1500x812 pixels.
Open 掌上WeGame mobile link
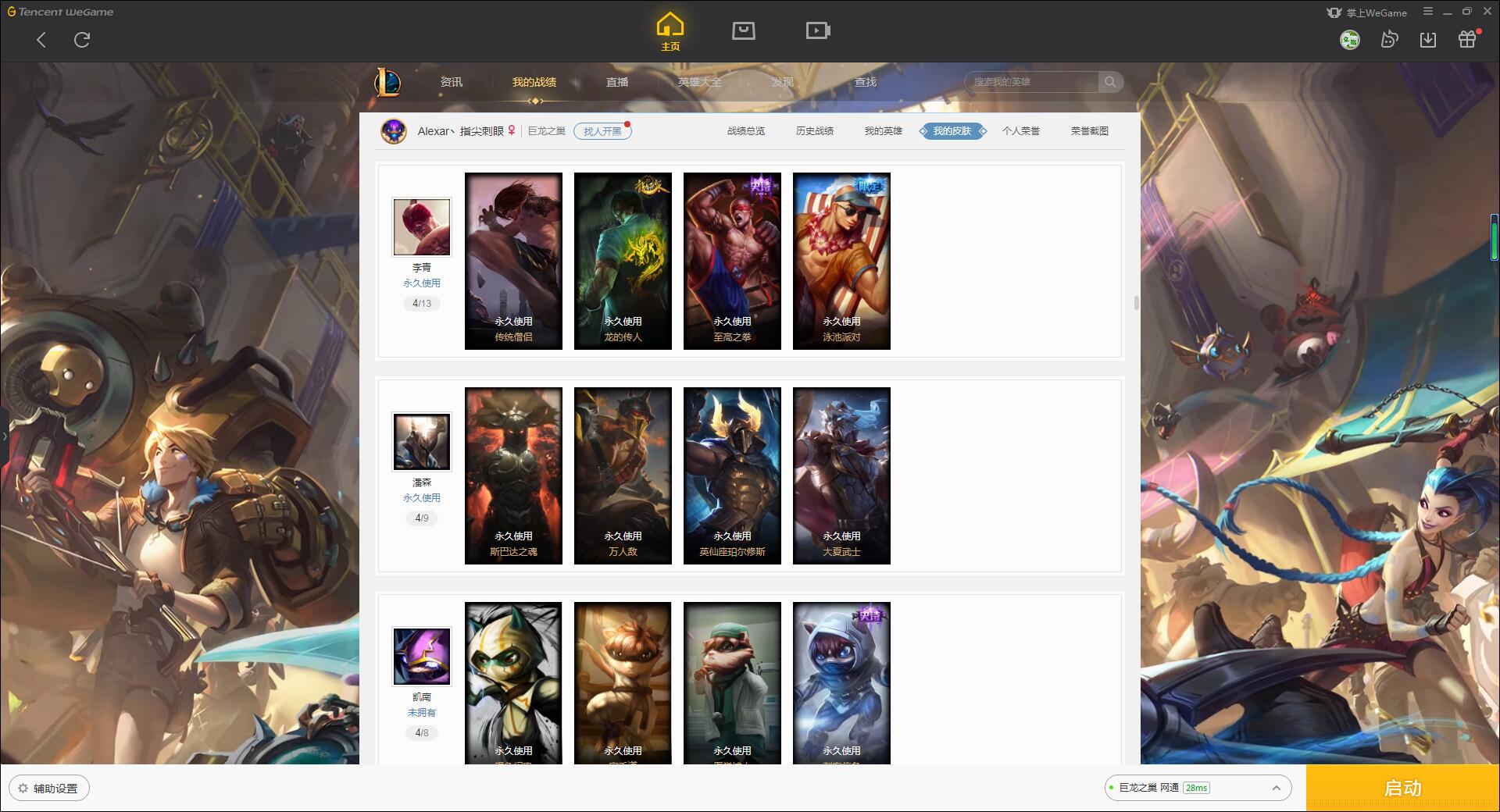tap(1366, 12)
